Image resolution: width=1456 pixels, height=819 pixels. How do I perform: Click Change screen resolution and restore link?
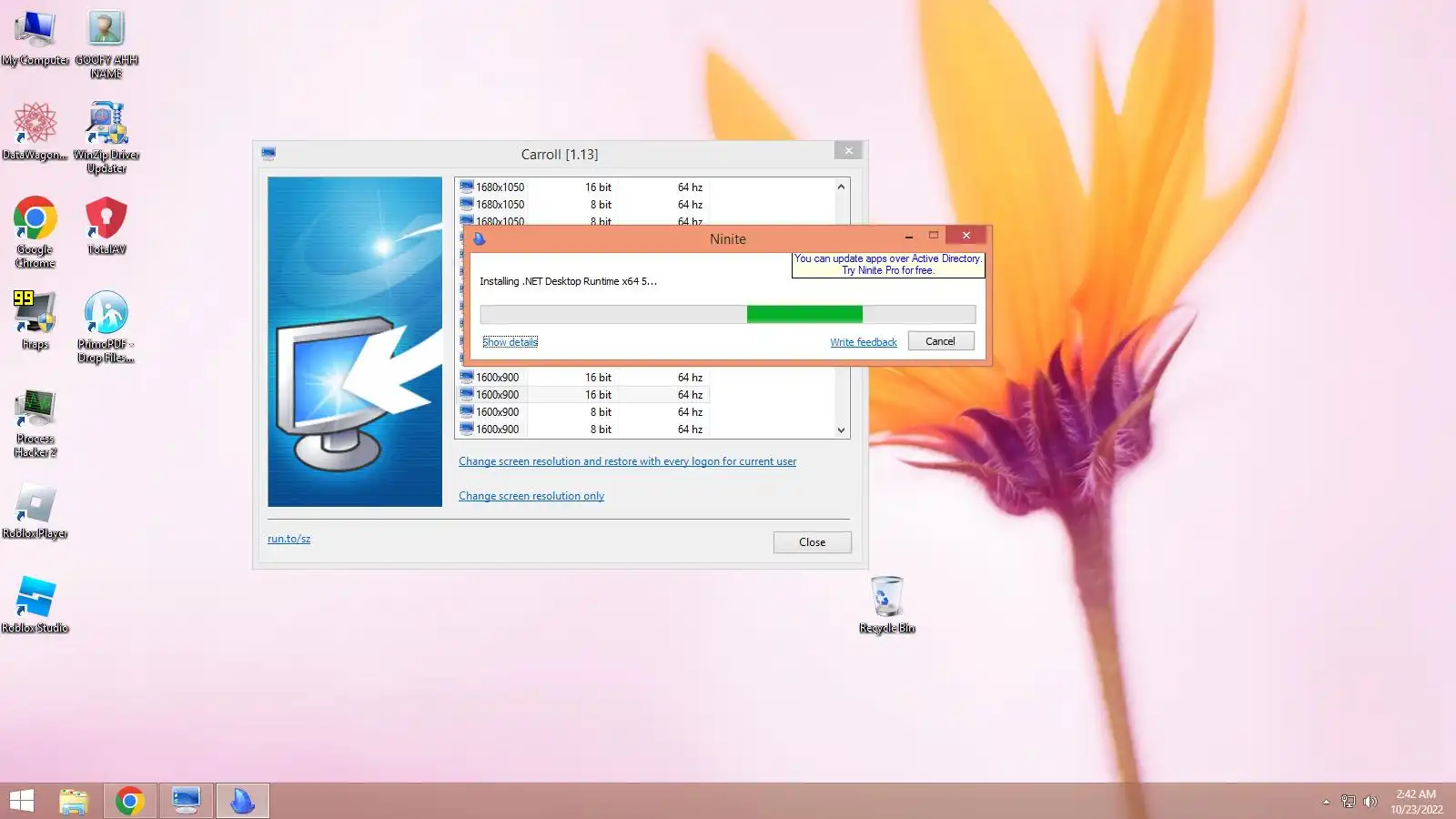[627, 461]
